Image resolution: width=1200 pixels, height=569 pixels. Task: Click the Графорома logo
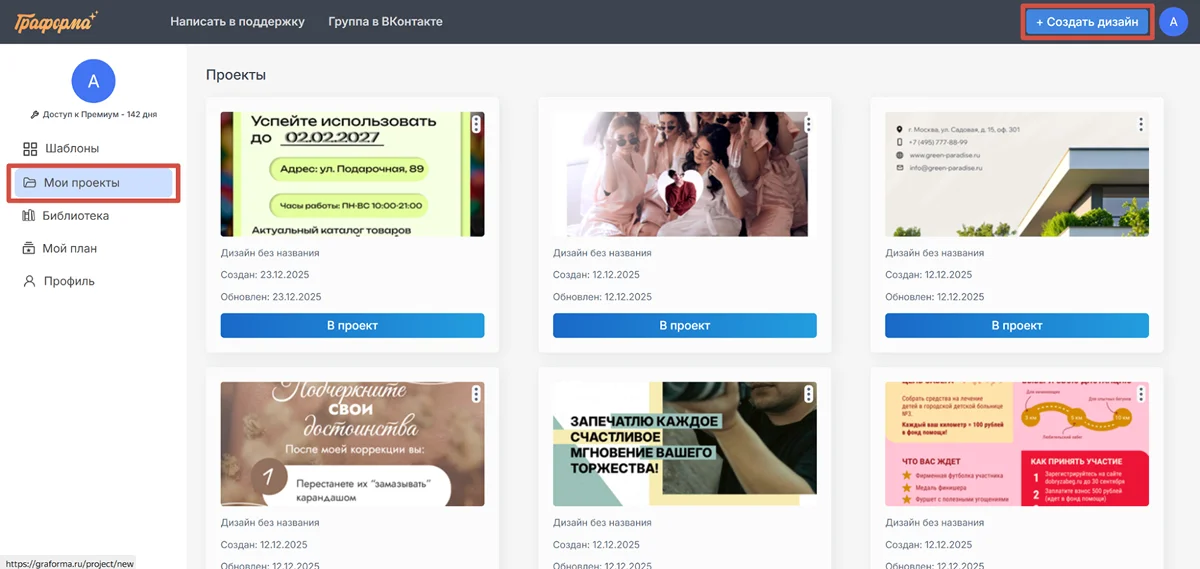[x=55, y=22]
